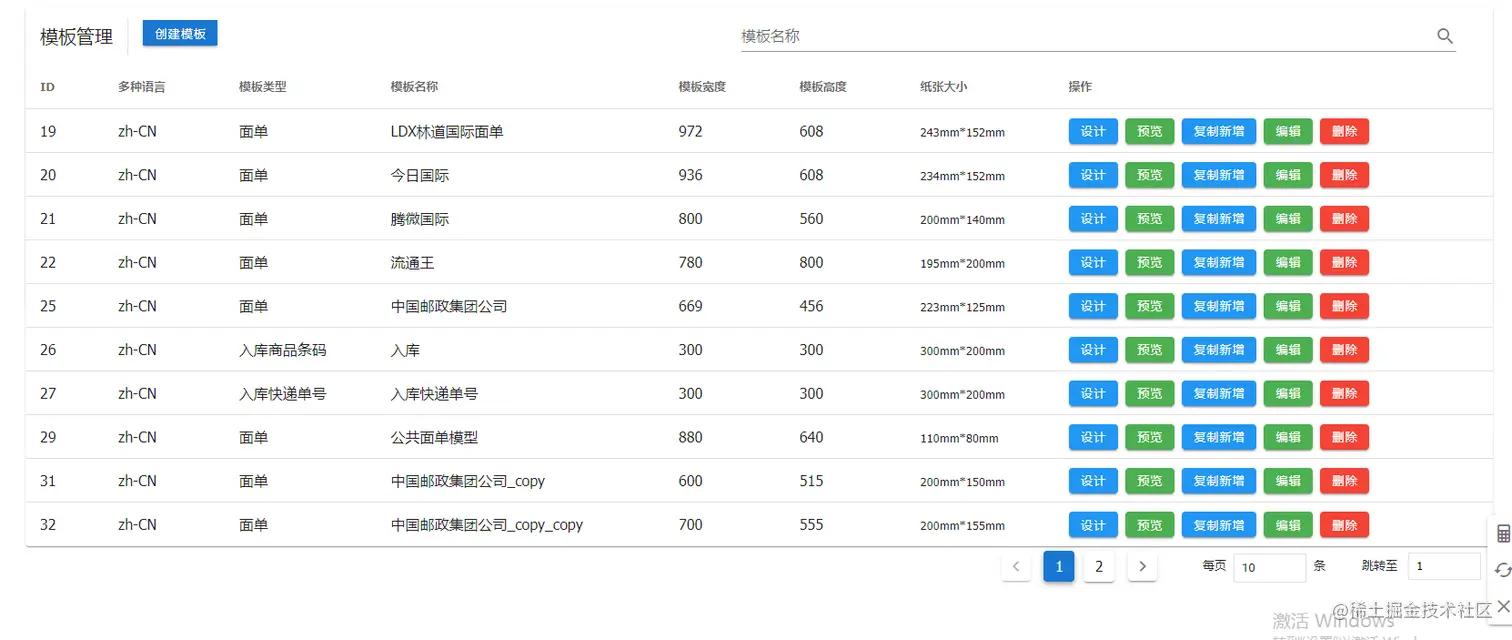Click 设计 for 今日国际 row

point(1093,175)
